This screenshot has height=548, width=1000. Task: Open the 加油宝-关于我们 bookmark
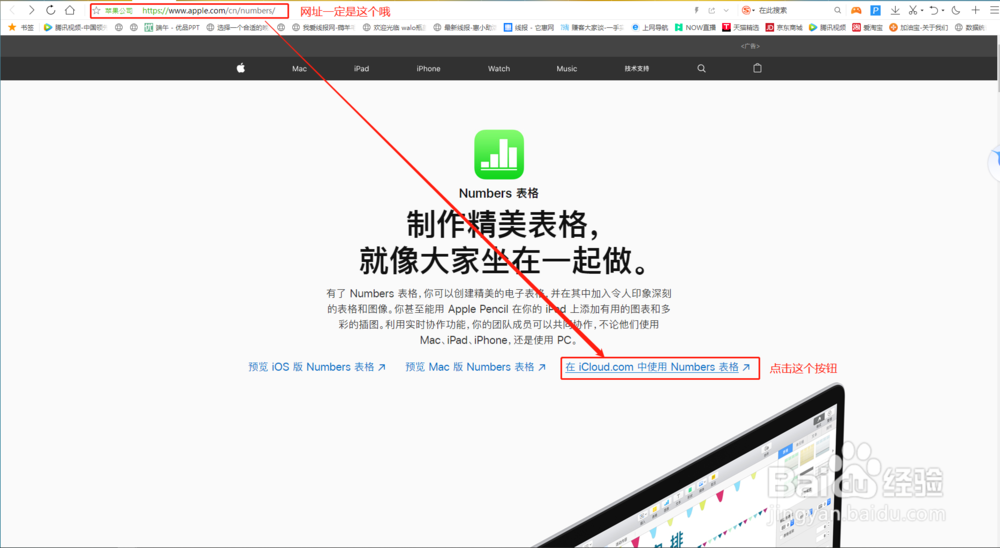click(918, 27)
